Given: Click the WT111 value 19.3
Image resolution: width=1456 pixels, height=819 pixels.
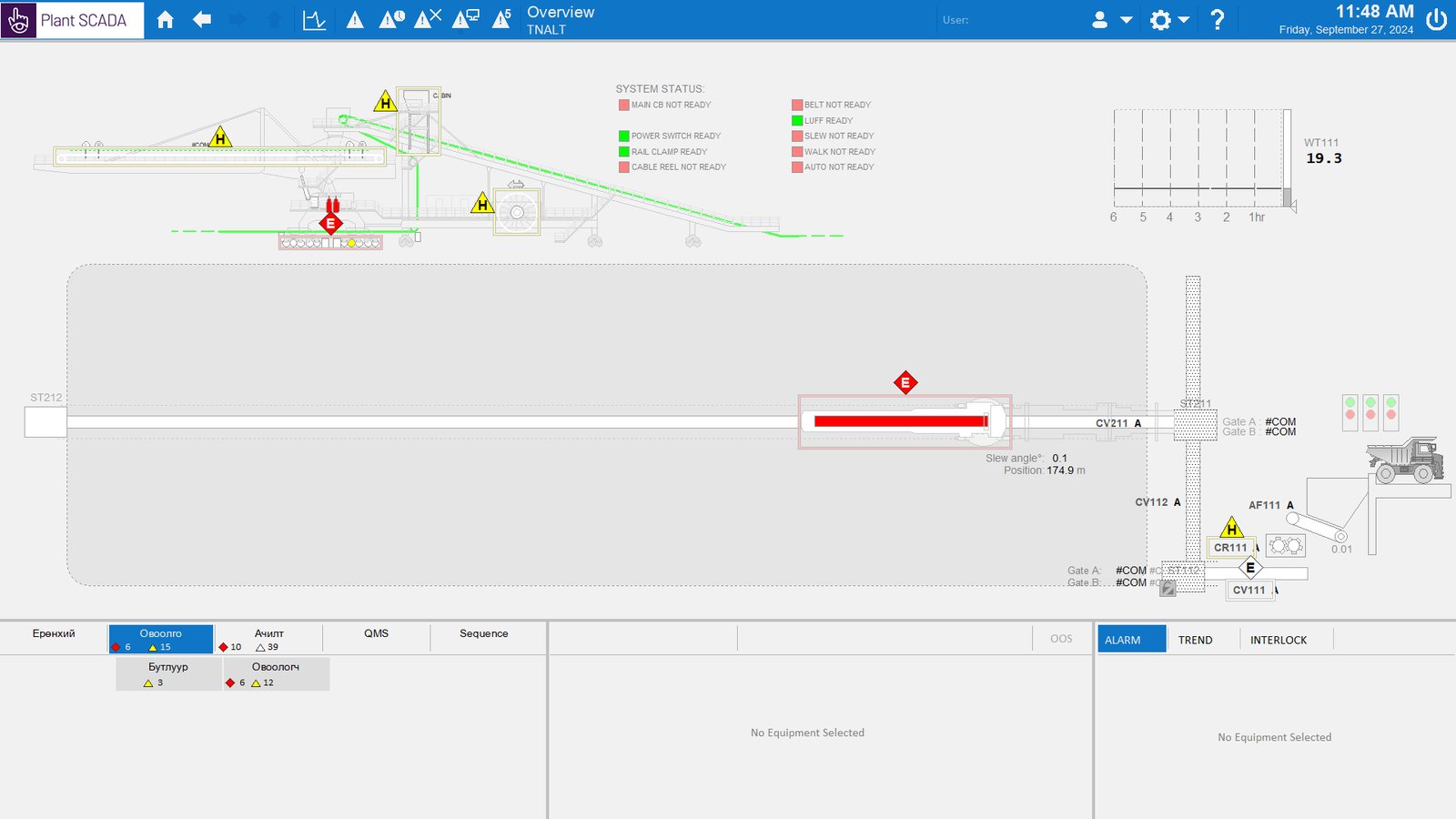Looking at the screenshot, I should click(1323, 158).
